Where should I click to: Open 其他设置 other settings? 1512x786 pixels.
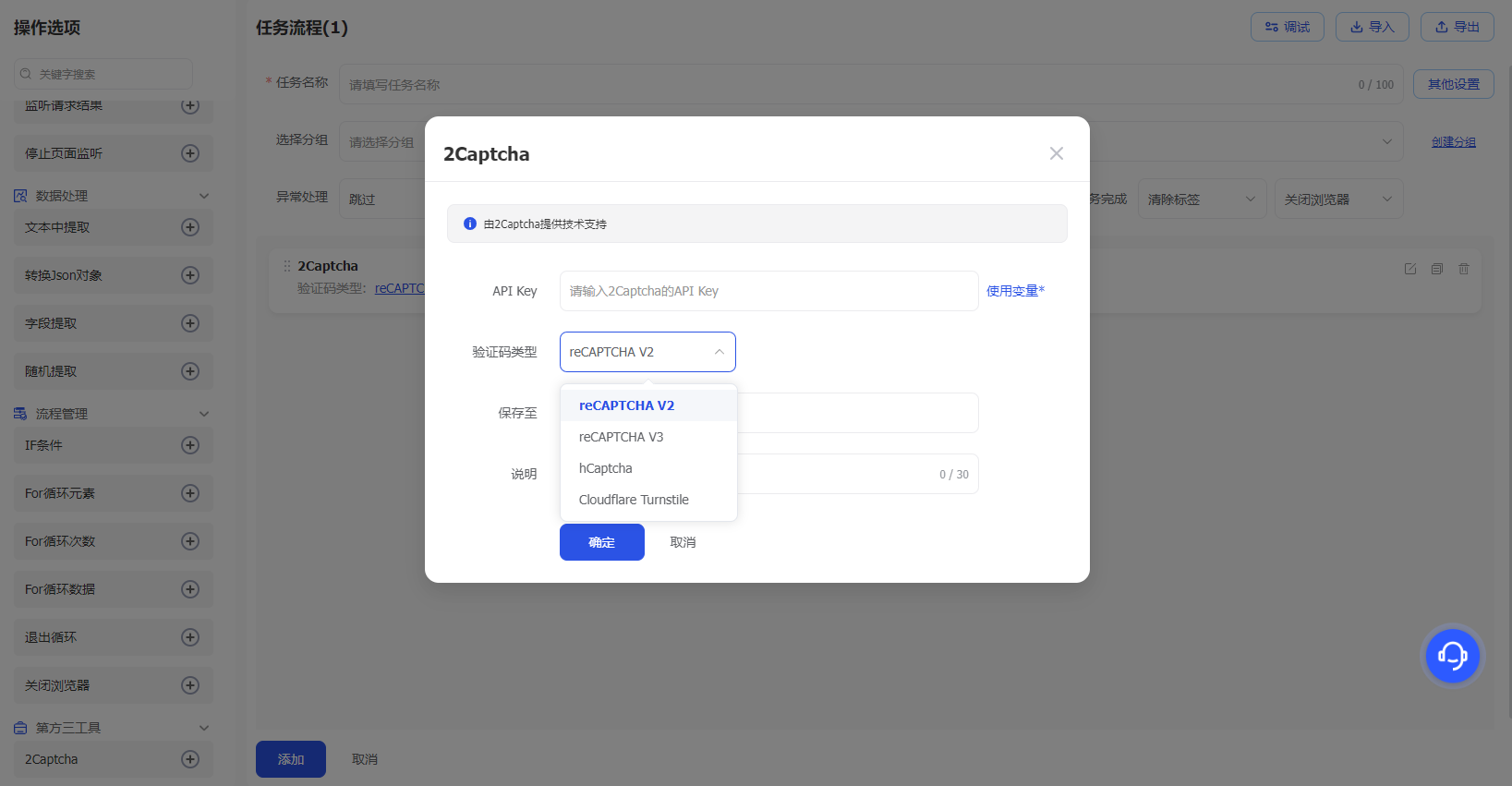click(1454, 84)
